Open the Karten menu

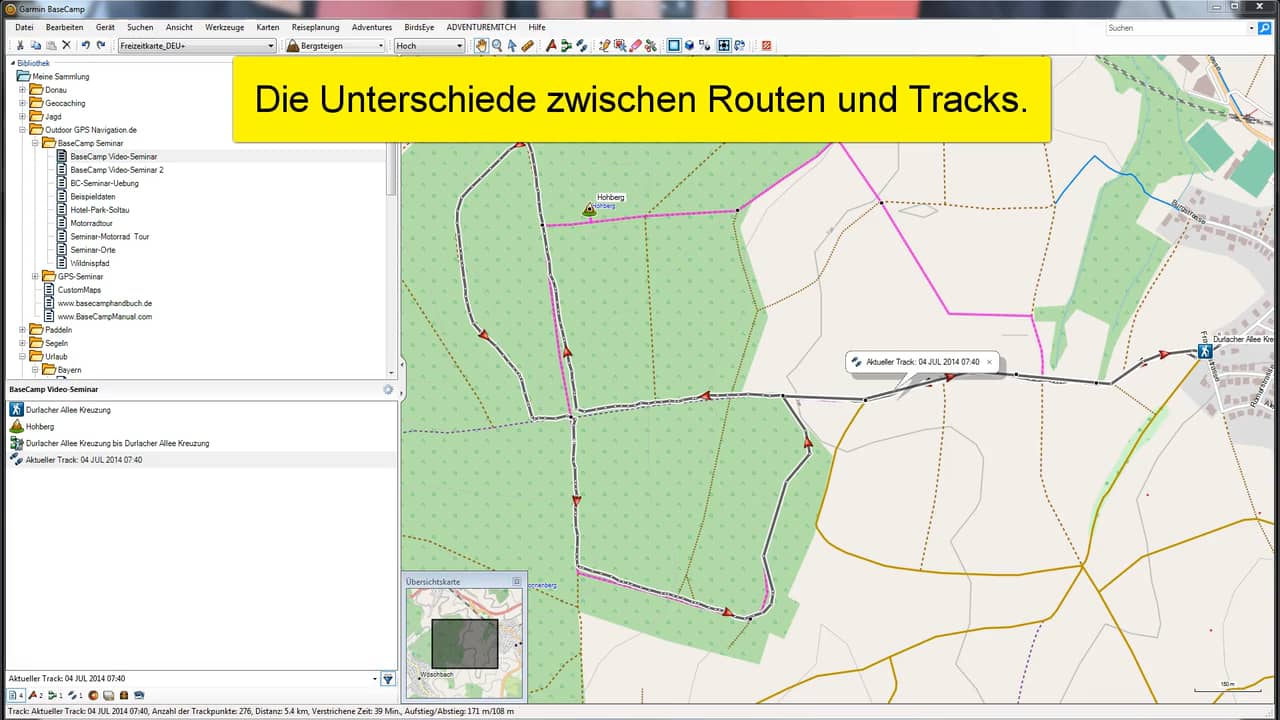point(267,27)
